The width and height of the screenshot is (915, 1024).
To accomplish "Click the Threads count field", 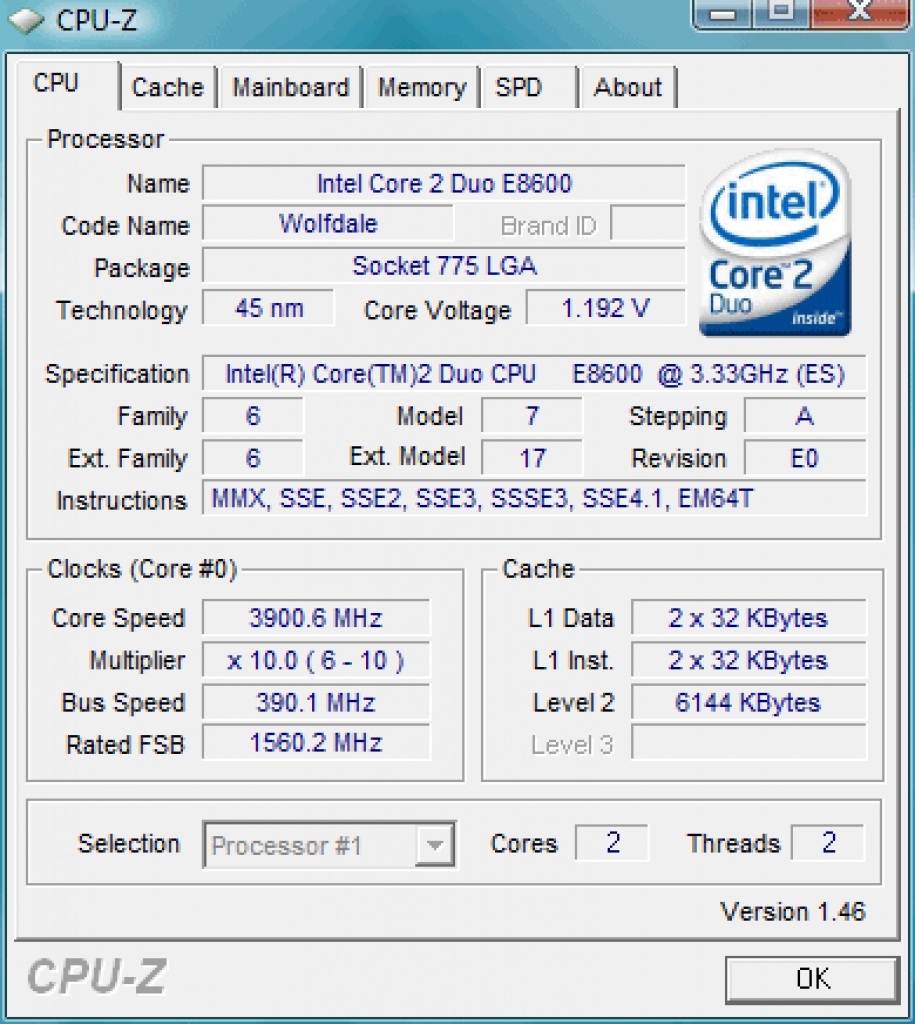I will pyautogui.click(x=828, y=842).
